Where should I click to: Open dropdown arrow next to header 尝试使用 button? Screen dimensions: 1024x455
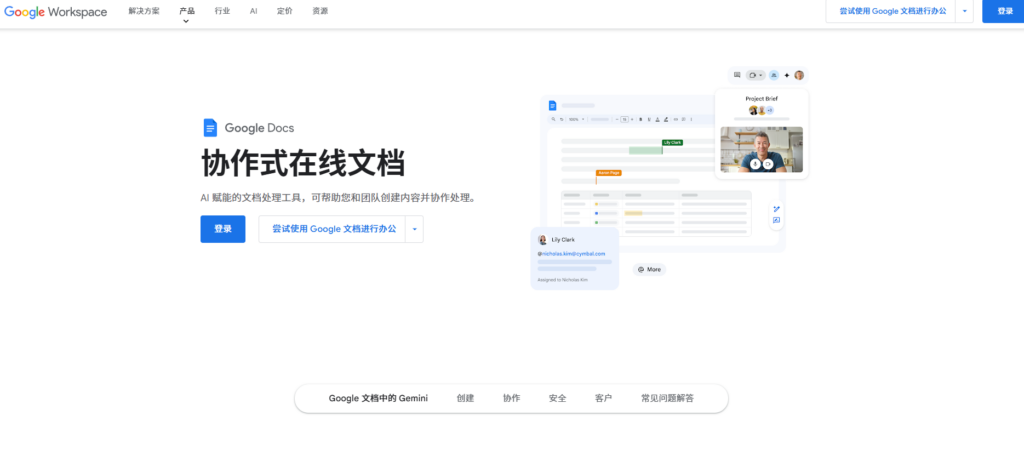point(964,11)
